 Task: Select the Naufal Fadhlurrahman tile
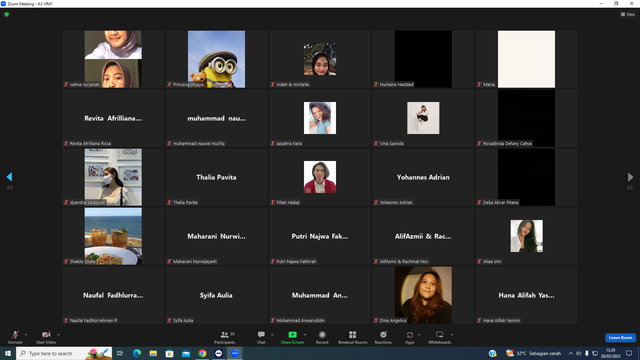[113, 295]
